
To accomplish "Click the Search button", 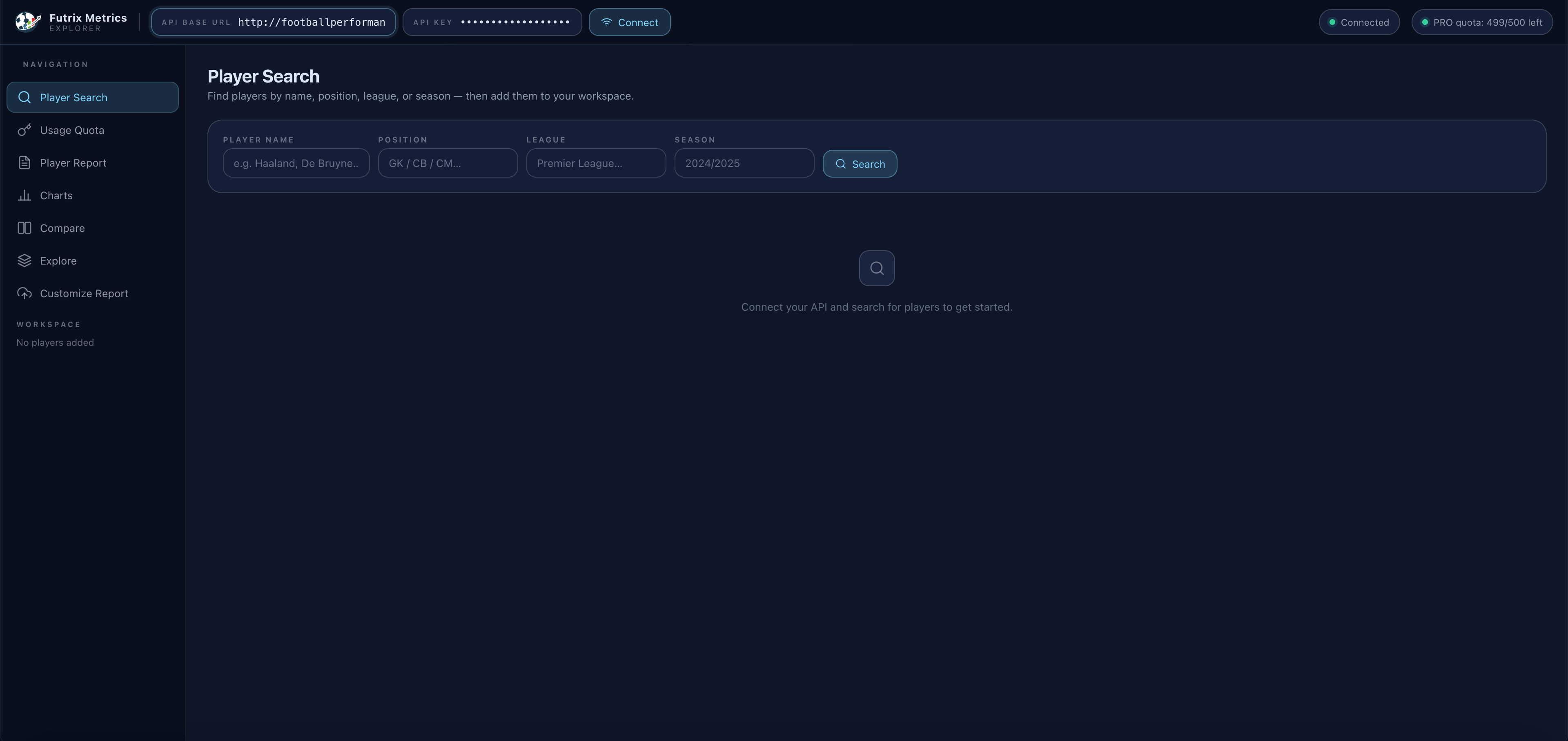I will click(860, 164).
